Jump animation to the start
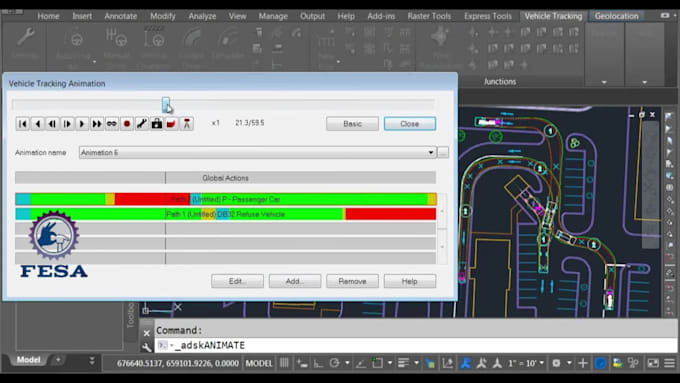Screen dimensions: 680x383 [x=23, y=124]
